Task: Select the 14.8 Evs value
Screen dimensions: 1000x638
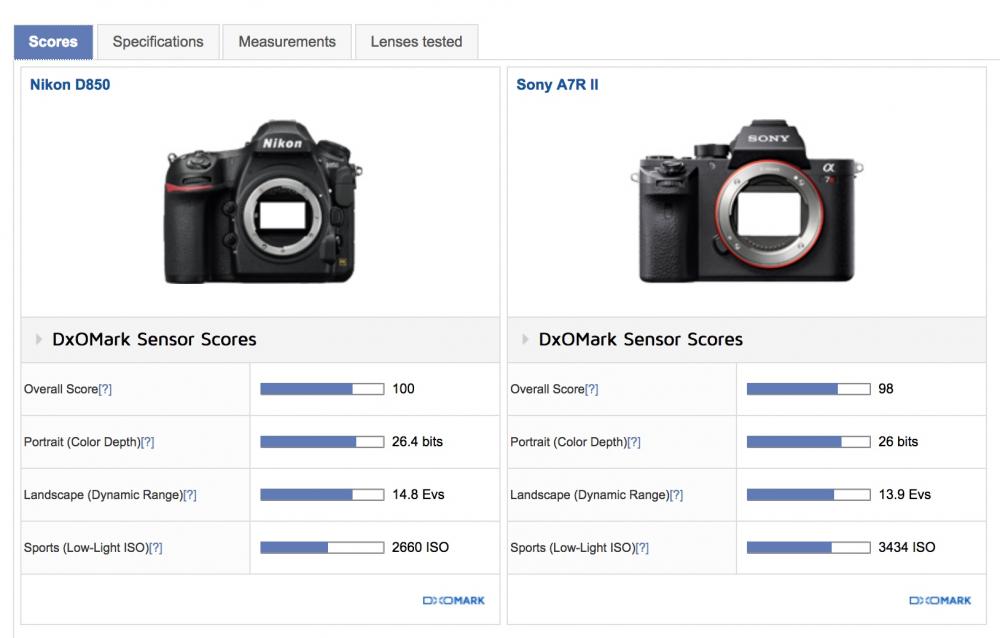Action: click(418, 494)
